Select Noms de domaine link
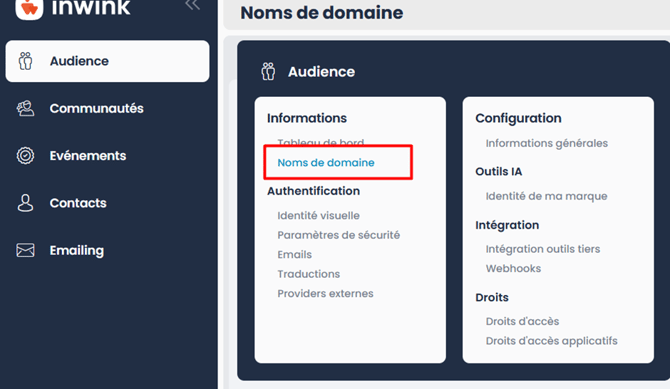This screenshot has height=389, width=670. (x=326, y=162)
